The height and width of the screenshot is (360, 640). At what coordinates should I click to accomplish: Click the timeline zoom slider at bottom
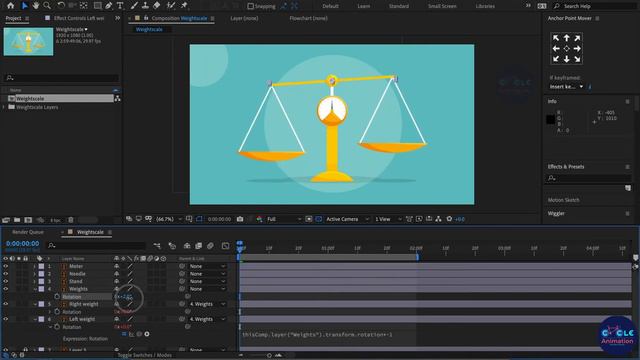point(269,356)
